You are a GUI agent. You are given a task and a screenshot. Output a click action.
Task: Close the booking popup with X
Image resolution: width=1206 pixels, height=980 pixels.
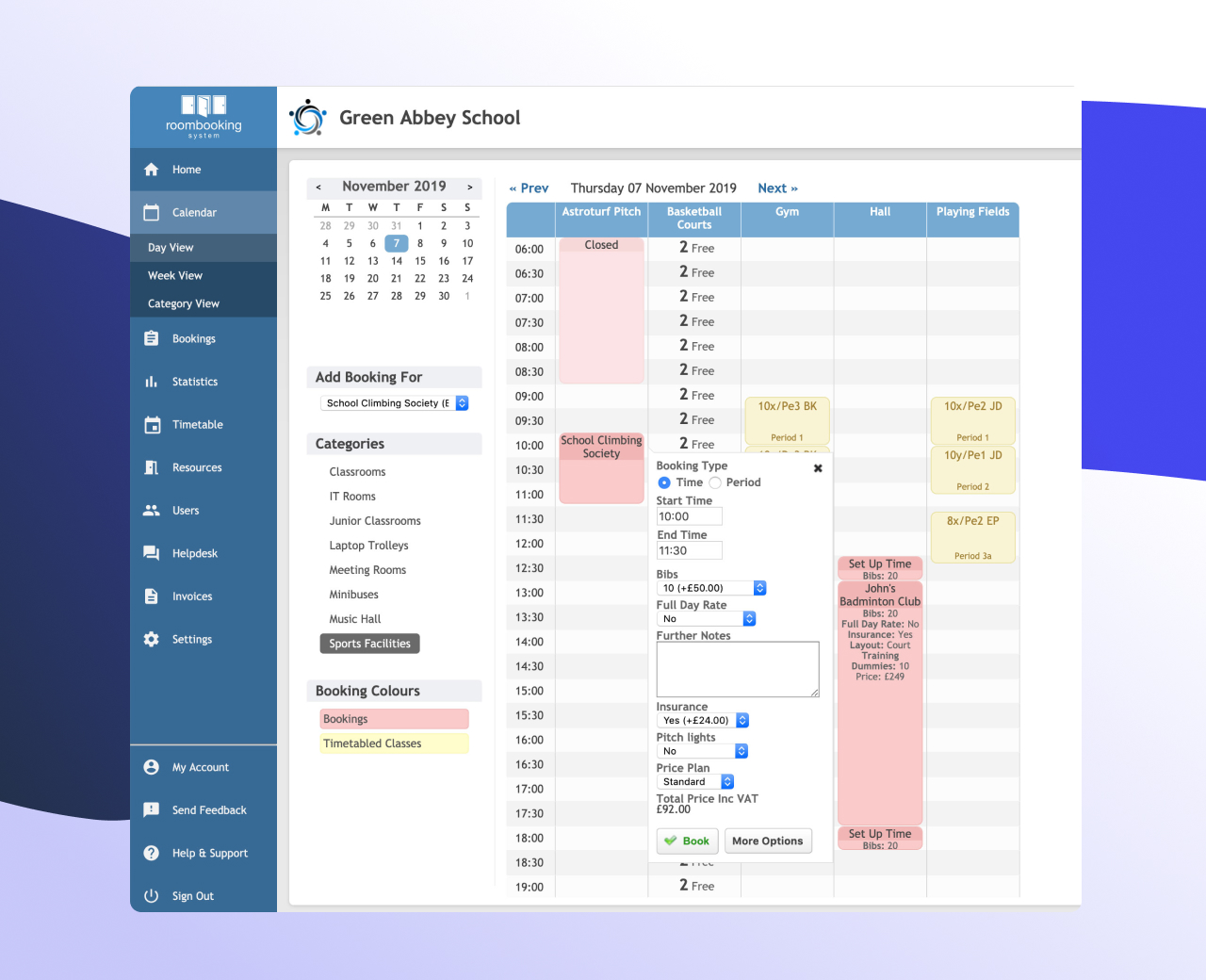pyautogui.click(x=818, y=468)
